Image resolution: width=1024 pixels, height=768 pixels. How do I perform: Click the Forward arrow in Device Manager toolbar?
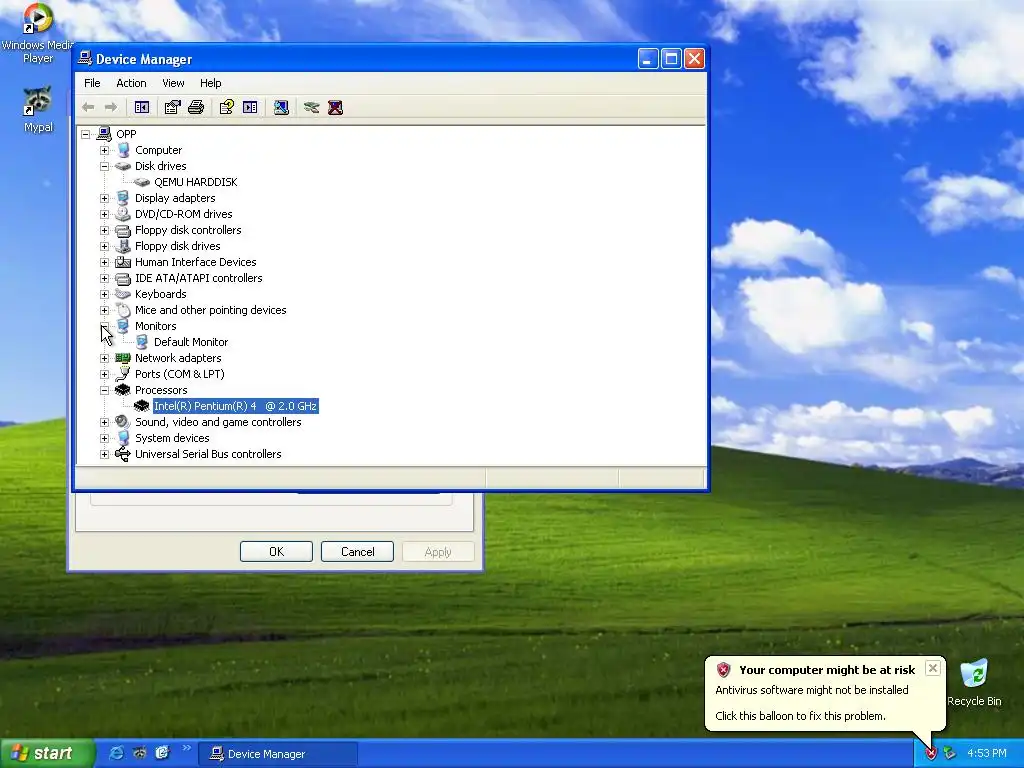(x=111, y=107)
